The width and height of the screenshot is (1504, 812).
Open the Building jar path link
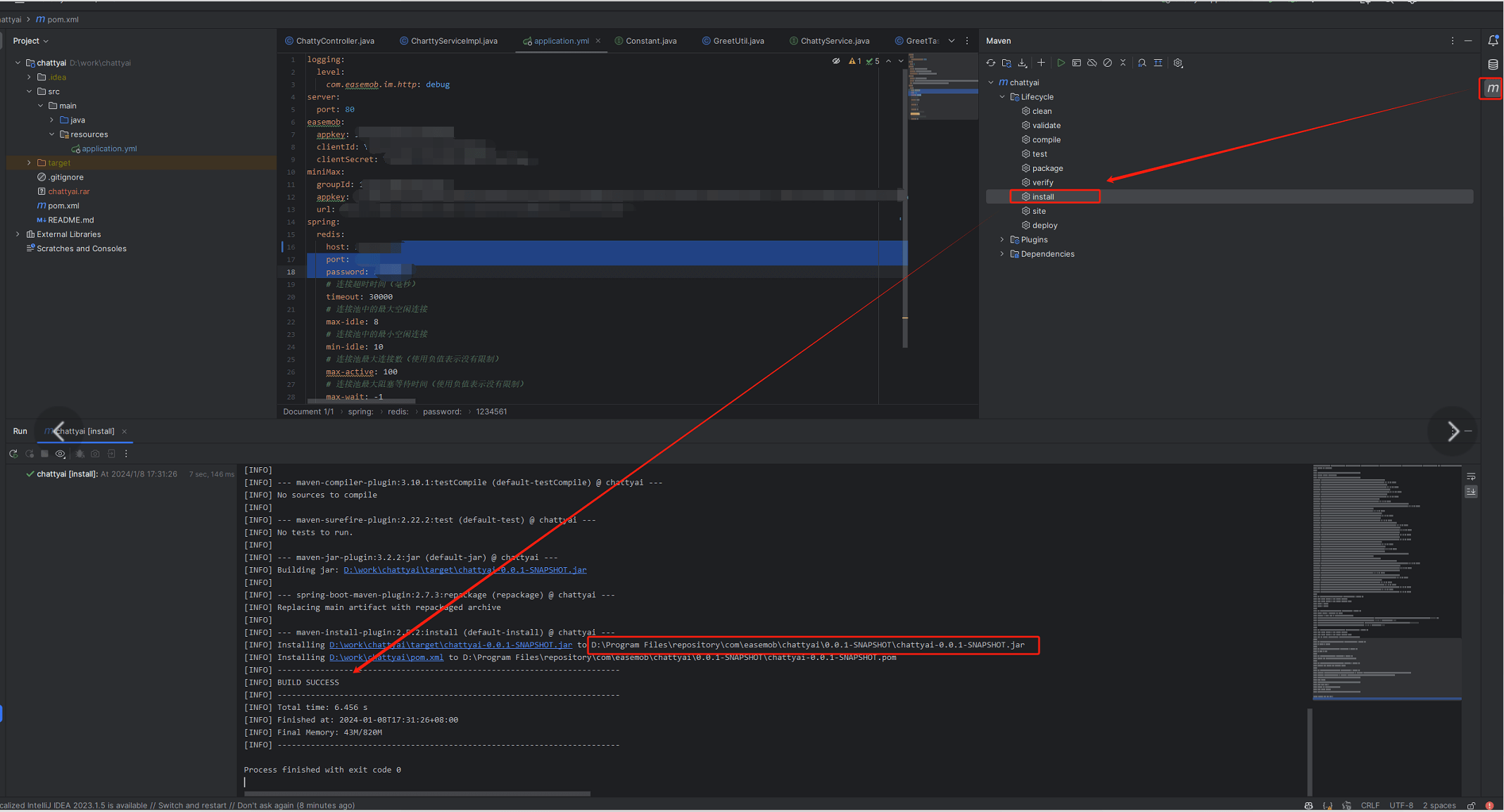[x=465, y=570]
